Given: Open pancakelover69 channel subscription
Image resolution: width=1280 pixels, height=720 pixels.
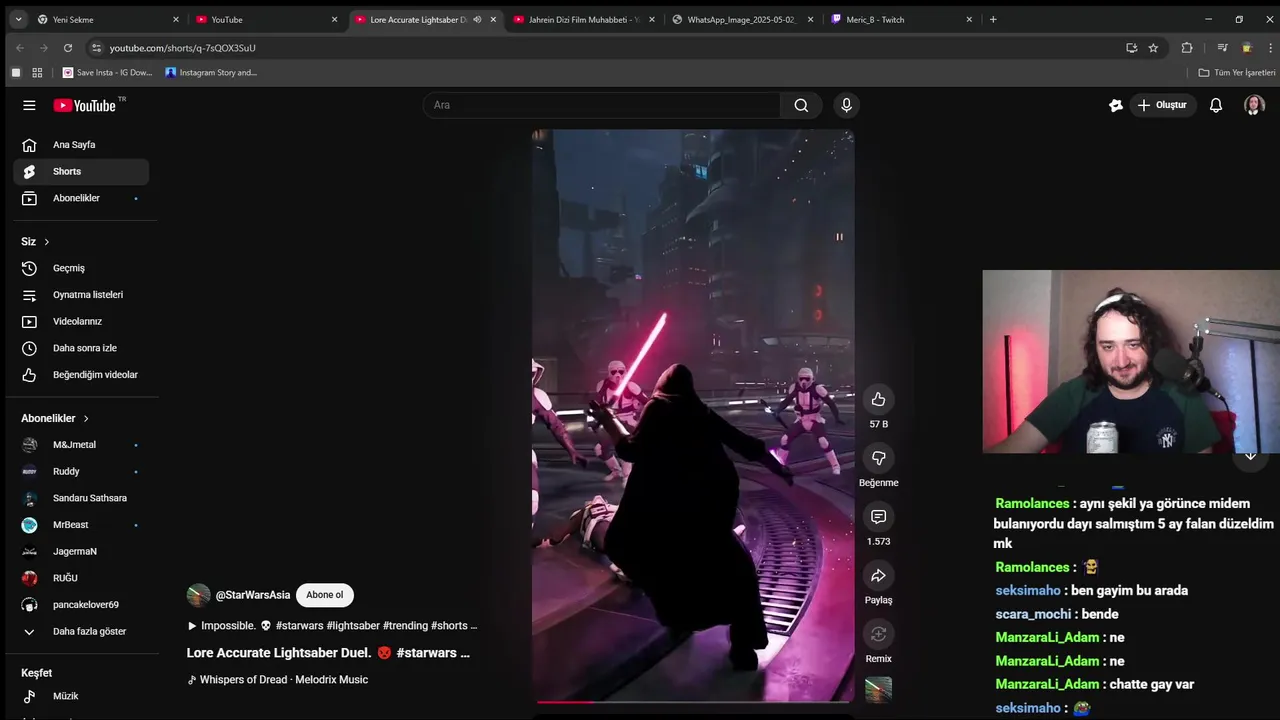Looking at the screenshot, I should (x=81, y=605).
